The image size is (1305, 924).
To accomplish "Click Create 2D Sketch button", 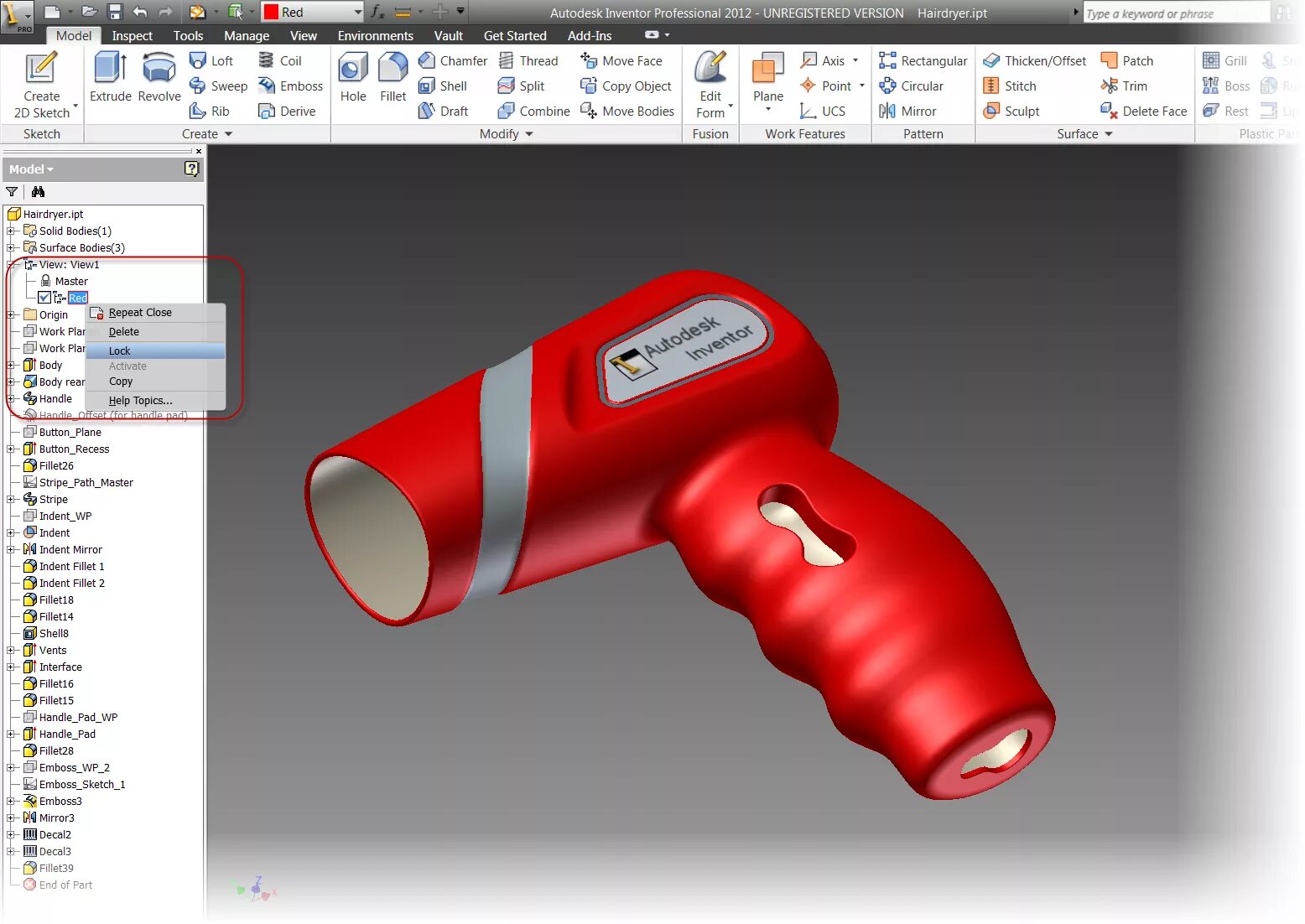I will pos(42,84).
